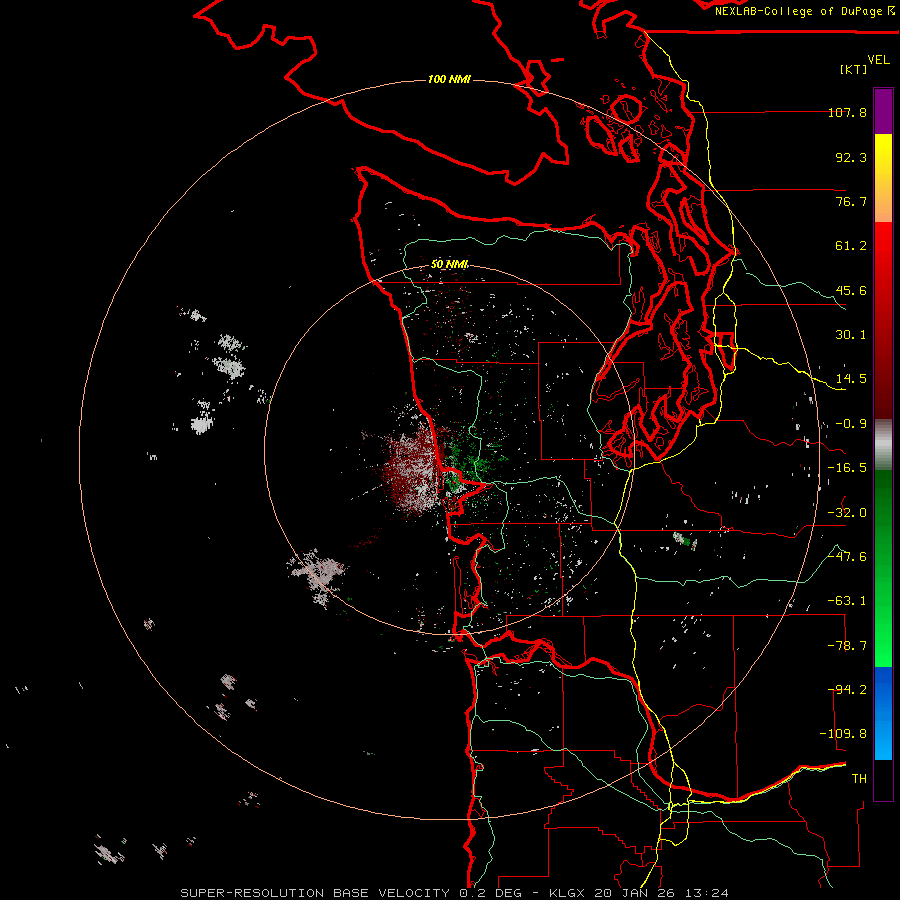Click the 100 NMI range ring label
900x900 pixels.
pyautogui.click(x=449, y=79)
